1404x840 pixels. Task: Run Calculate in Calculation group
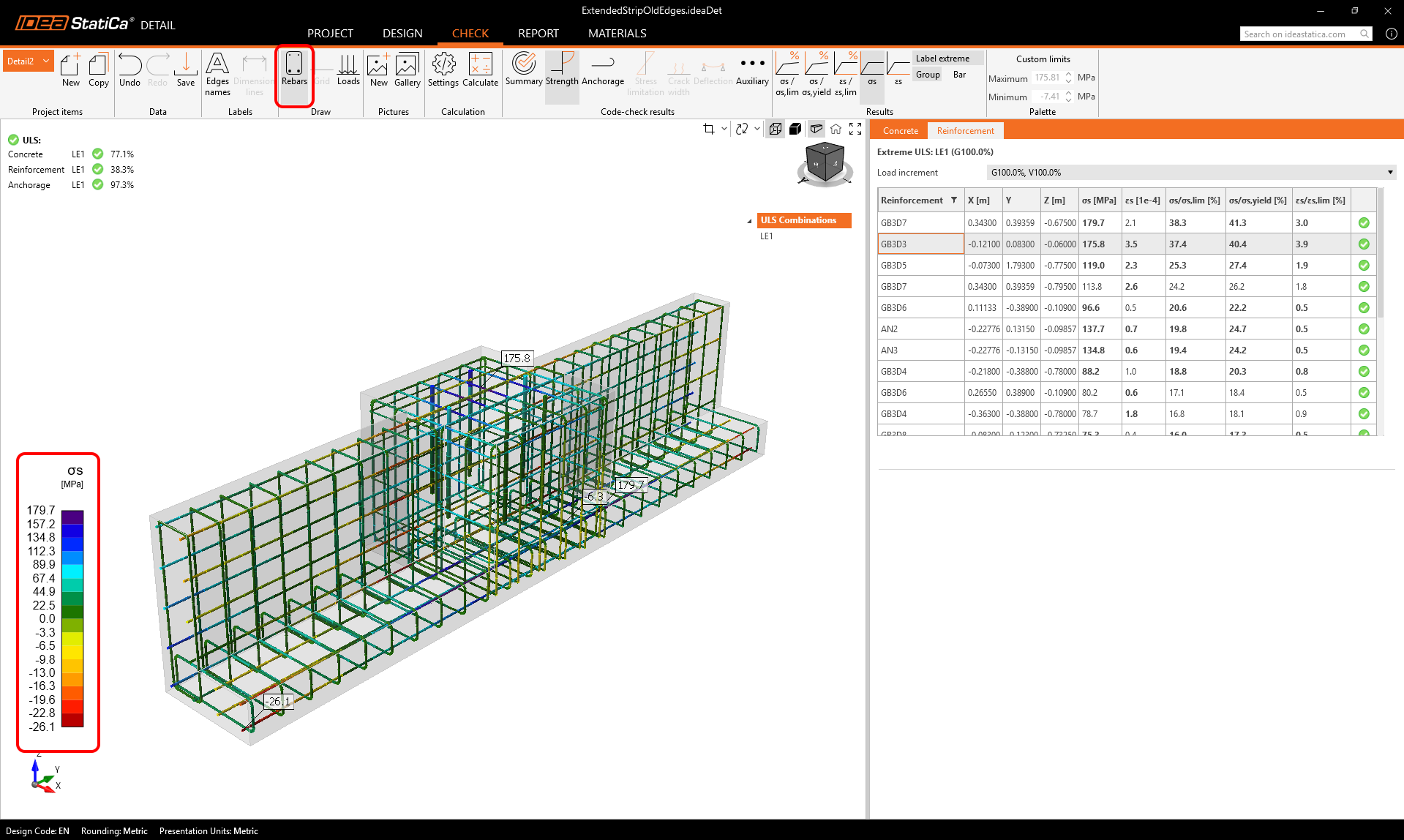point(480,70)
